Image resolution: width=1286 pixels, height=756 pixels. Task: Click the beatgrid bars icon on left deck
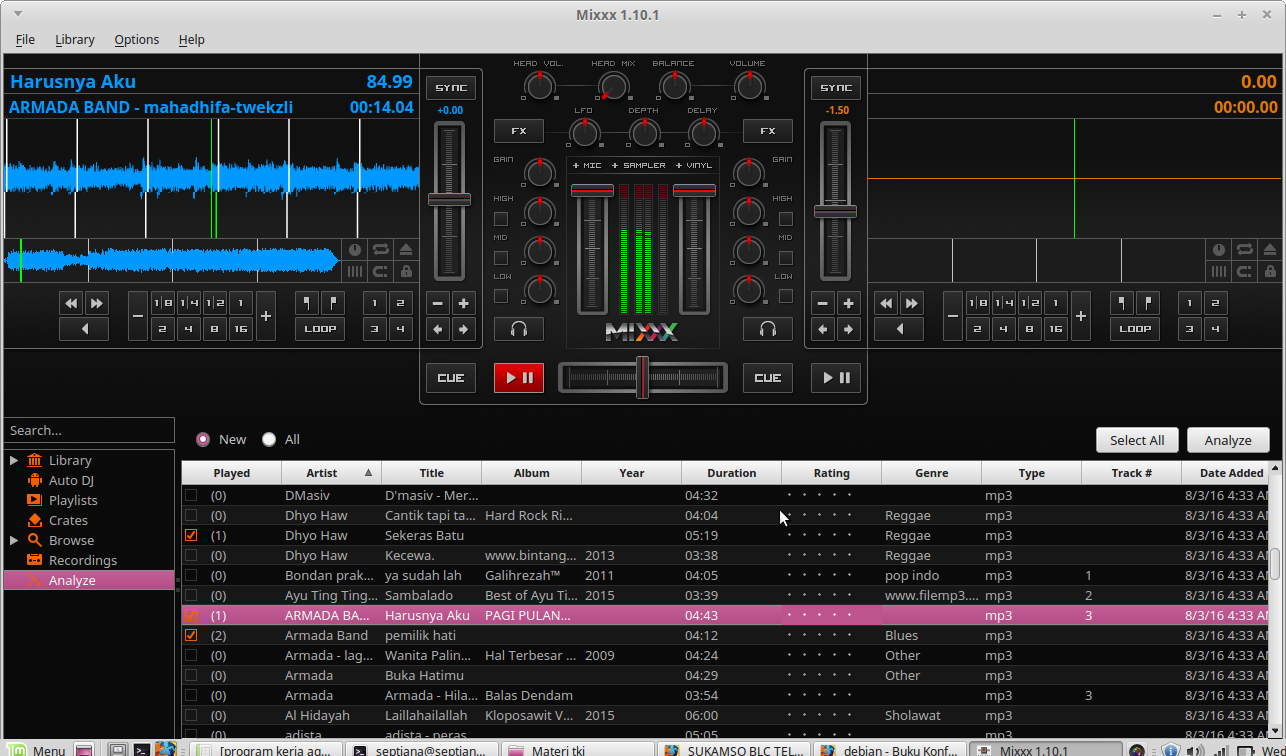355,271
